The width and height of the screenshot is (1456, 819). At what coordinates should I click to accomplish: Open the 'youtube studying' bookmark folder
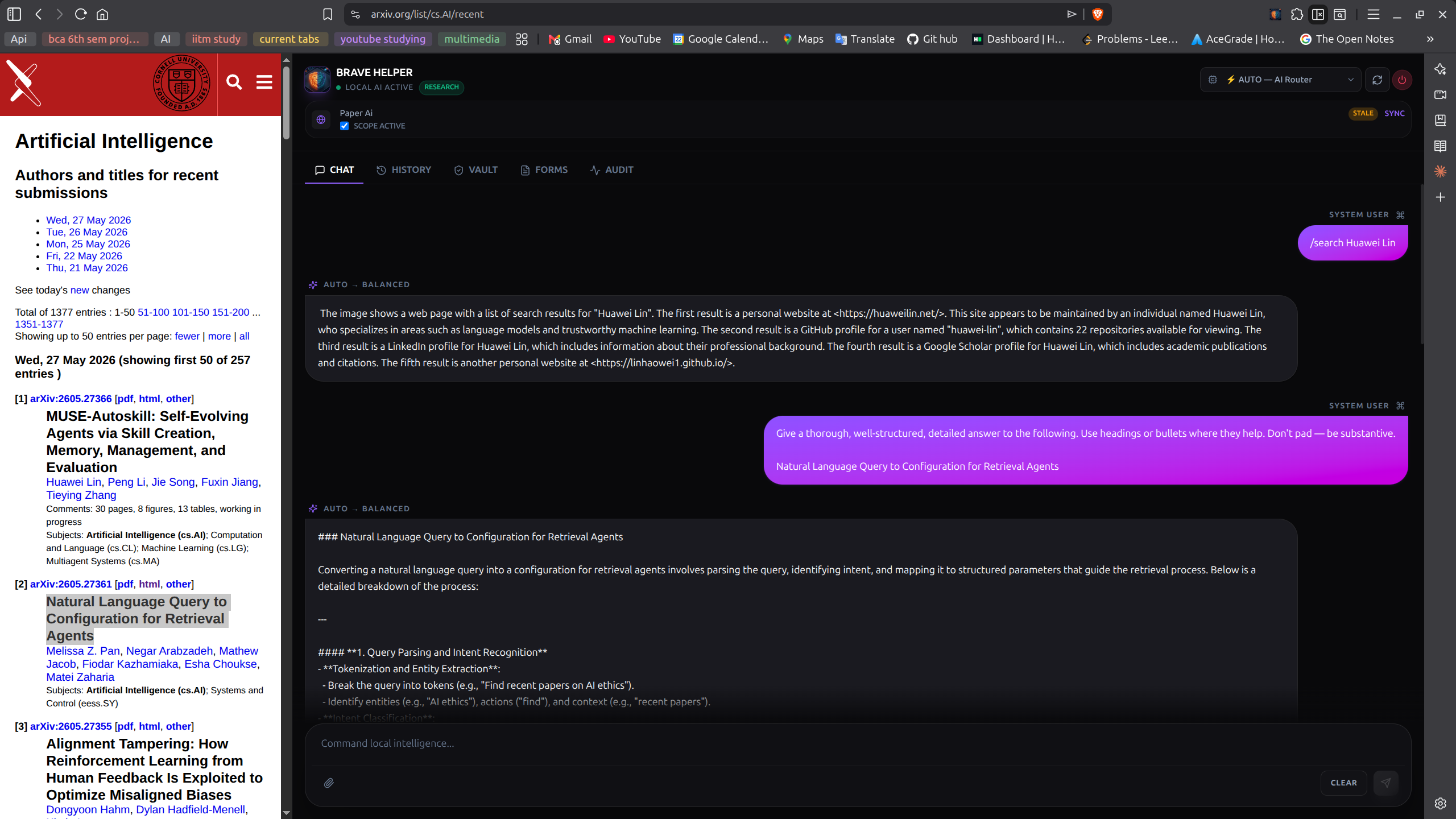click(x=383, y=39)
